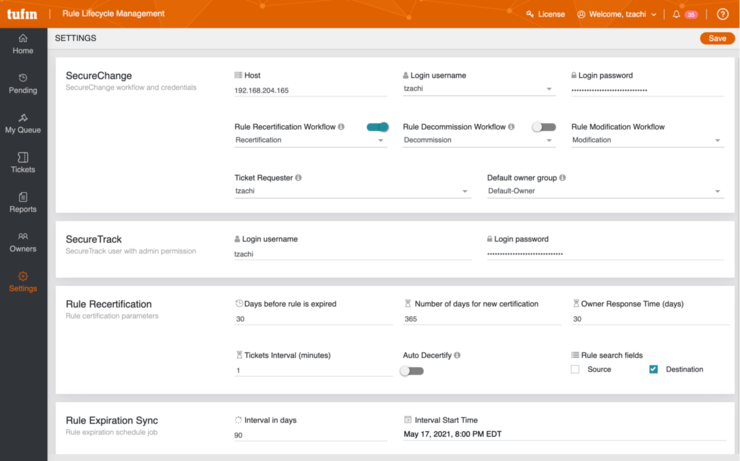Open the Modification workflow dropdown

click(x=648, y=140)
